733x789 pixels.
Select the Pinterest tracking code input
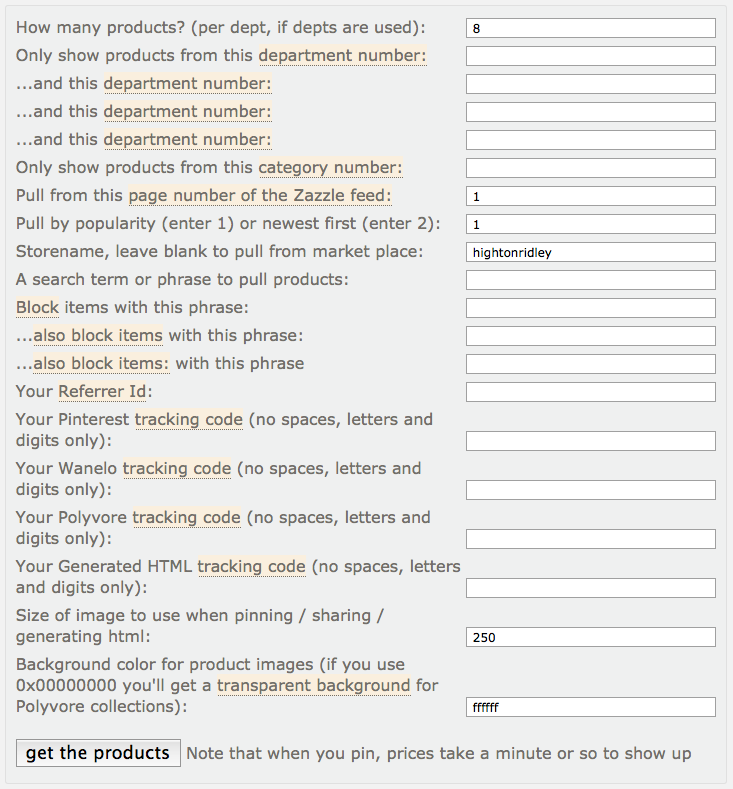pyautogui.click(x=590, y=441)
